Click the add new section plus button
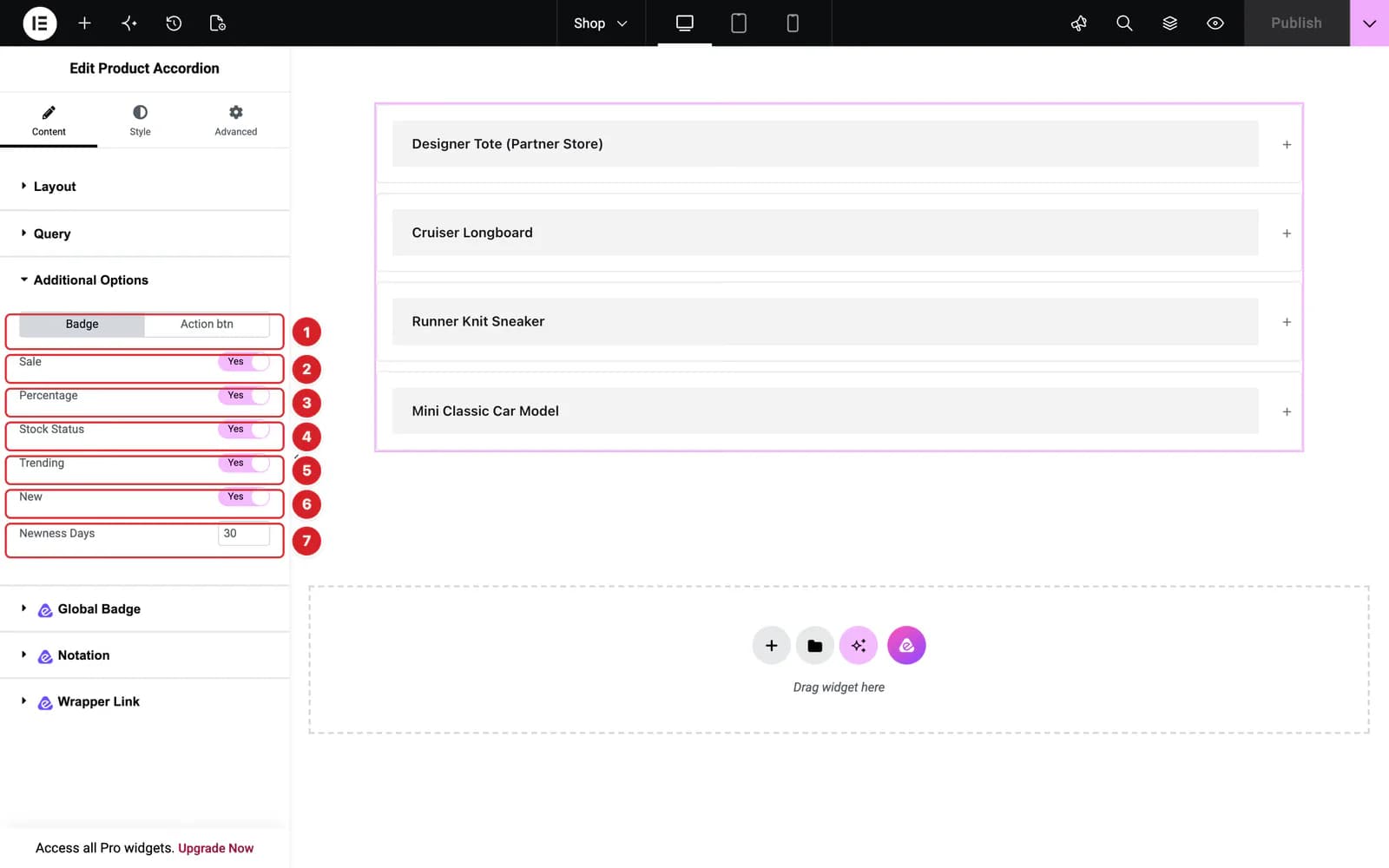 coord(771,646)
